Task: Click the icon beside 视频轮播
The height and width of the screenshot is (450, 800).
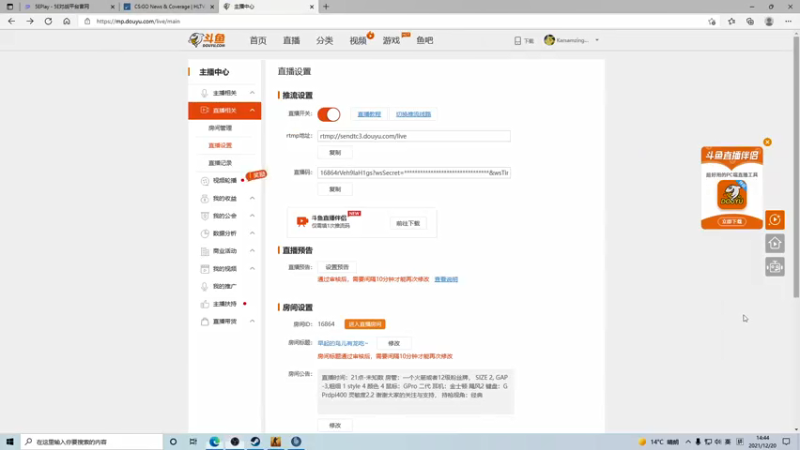Action: tap(205, 181)
